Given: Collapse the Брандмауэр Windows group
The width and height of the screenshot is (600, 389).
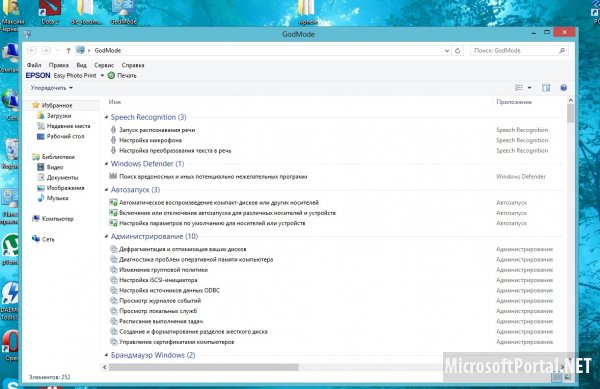Looking at the screenshot, I should coord(106,355).
